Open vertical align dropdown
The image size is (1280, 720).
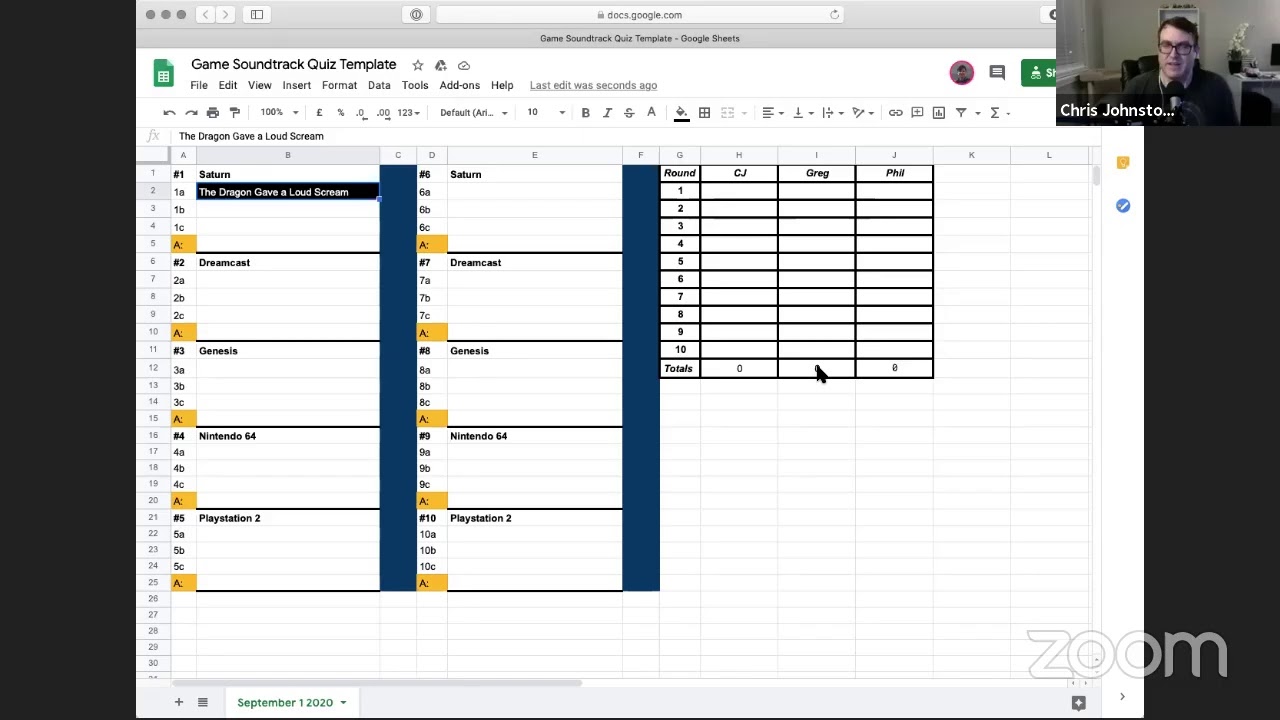[803, 113]
